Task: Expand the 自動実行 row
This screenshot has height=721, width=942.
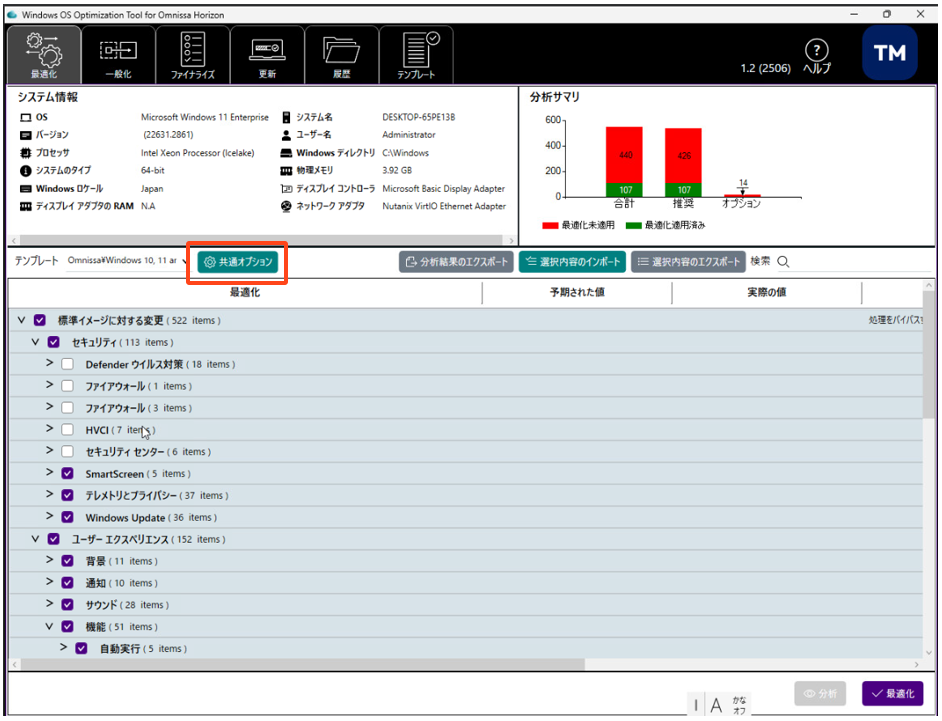Action: coord(64,647)
